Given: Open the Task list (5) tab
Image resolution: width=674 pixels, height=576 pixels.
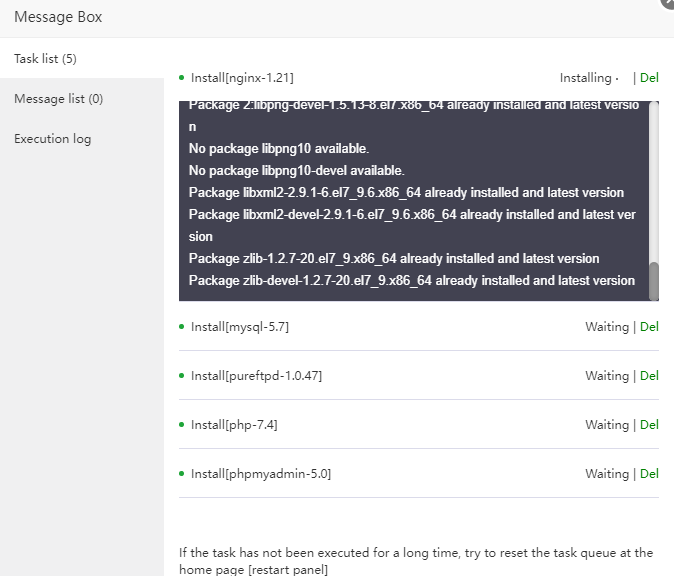Looking at the screenshot, I should pos(82,58).
